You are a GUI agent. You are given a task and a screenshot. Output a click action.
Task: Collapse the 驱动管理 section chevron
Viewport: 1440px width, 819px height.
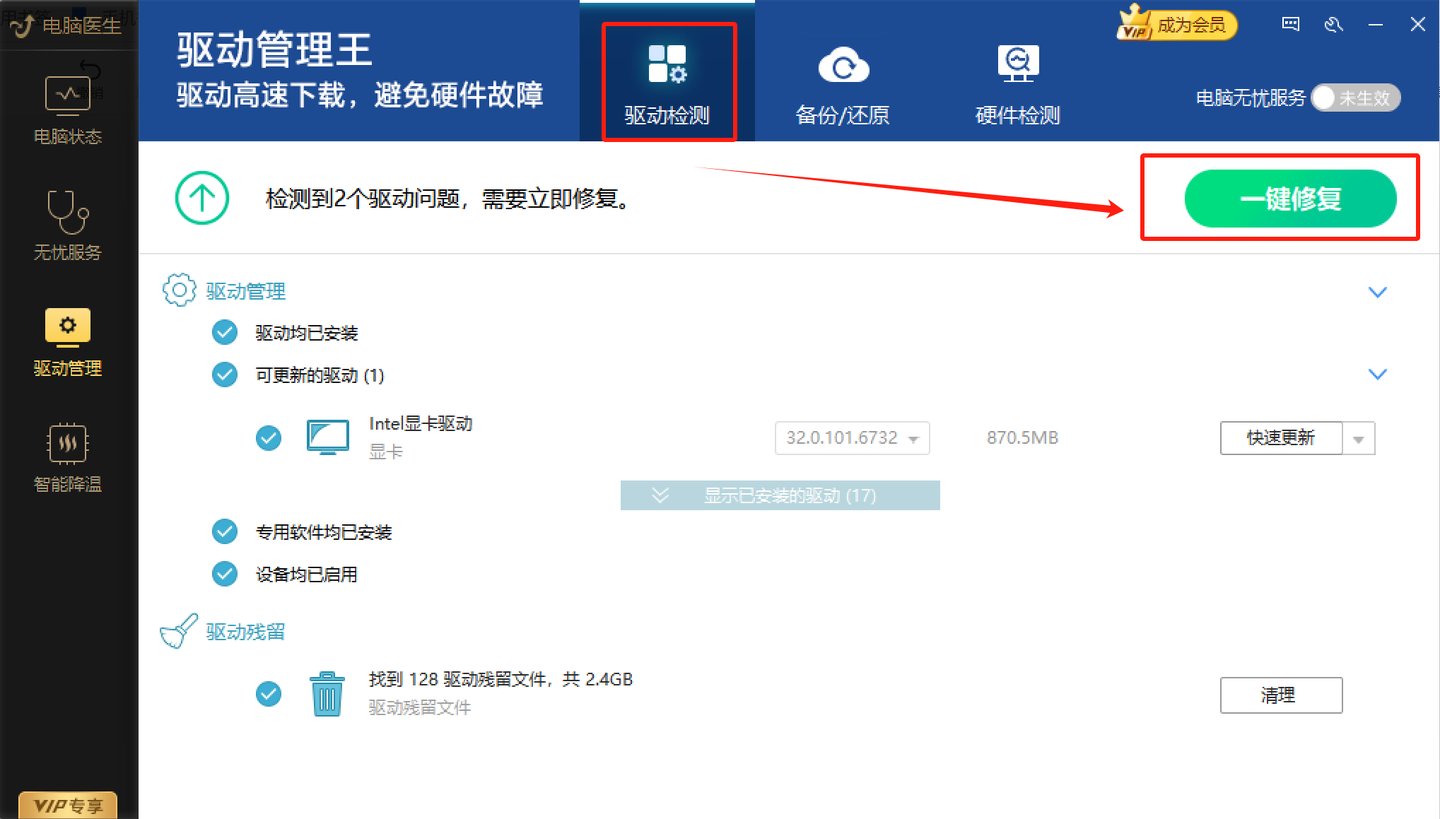tap(1378, 291)
